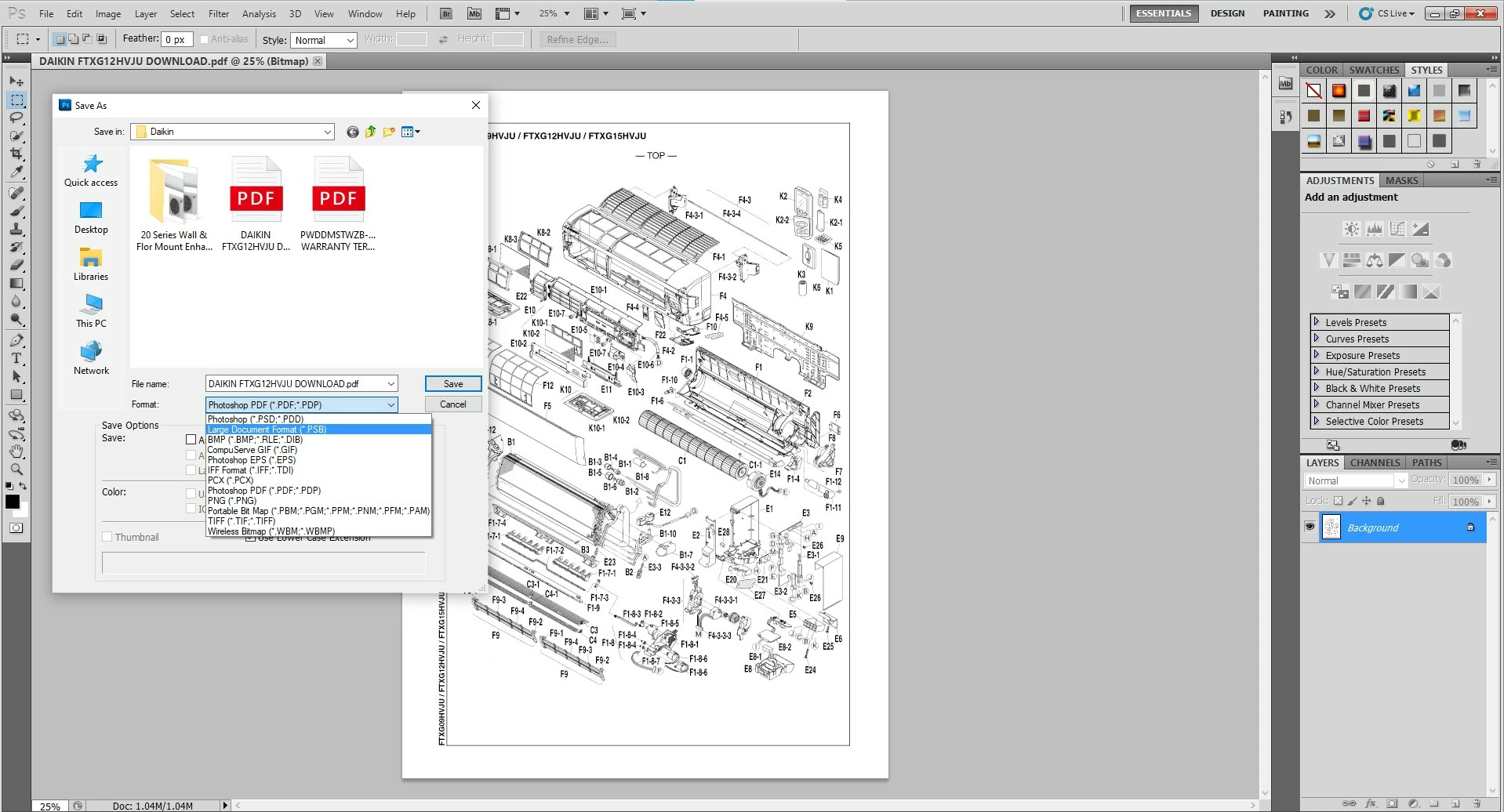Toggle Lock Position in Layers panel
Screen dimensions: 1504x812
tap(1367, 501)
